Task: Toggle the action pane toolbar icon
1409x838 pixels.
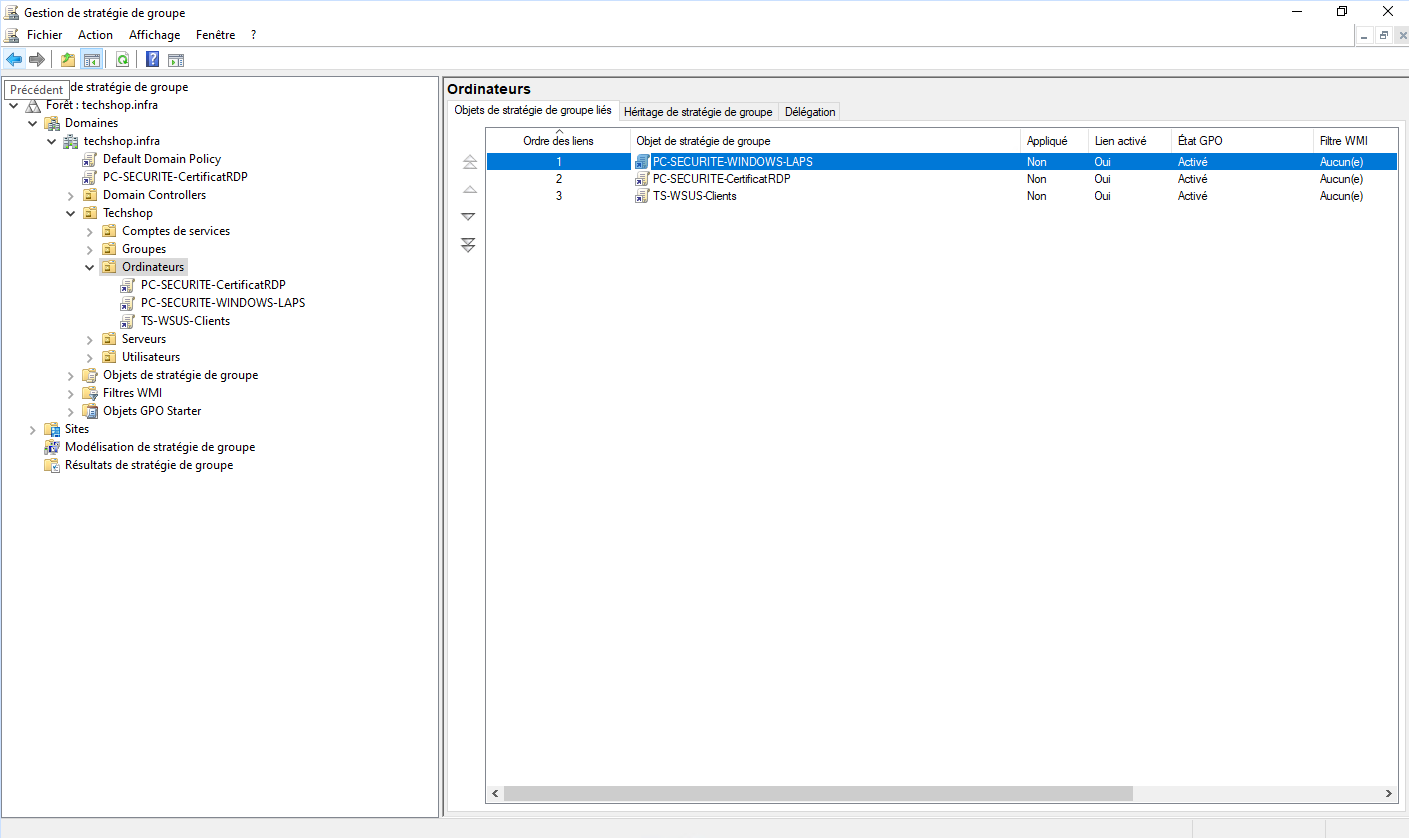Action: (176, 59)
